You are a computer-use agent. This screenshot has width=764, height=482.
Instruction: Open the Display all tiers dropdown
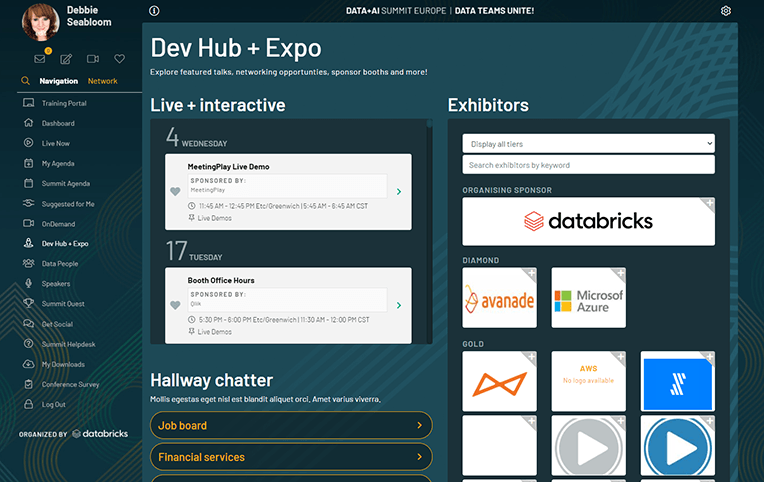pyautogui.click(x=588, y=144)
